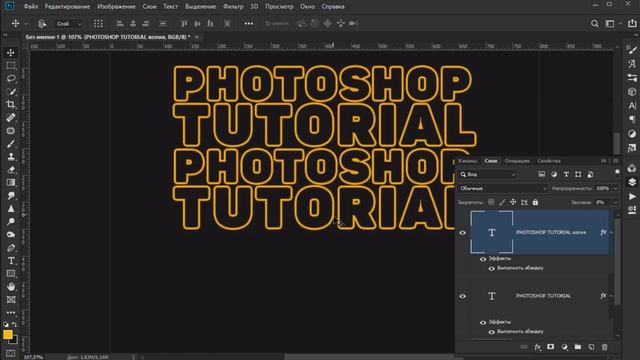This screenshot has width=640, height=360.
Task: Toggle Quick Mask mode icon
Action: [x=11, y=353]
